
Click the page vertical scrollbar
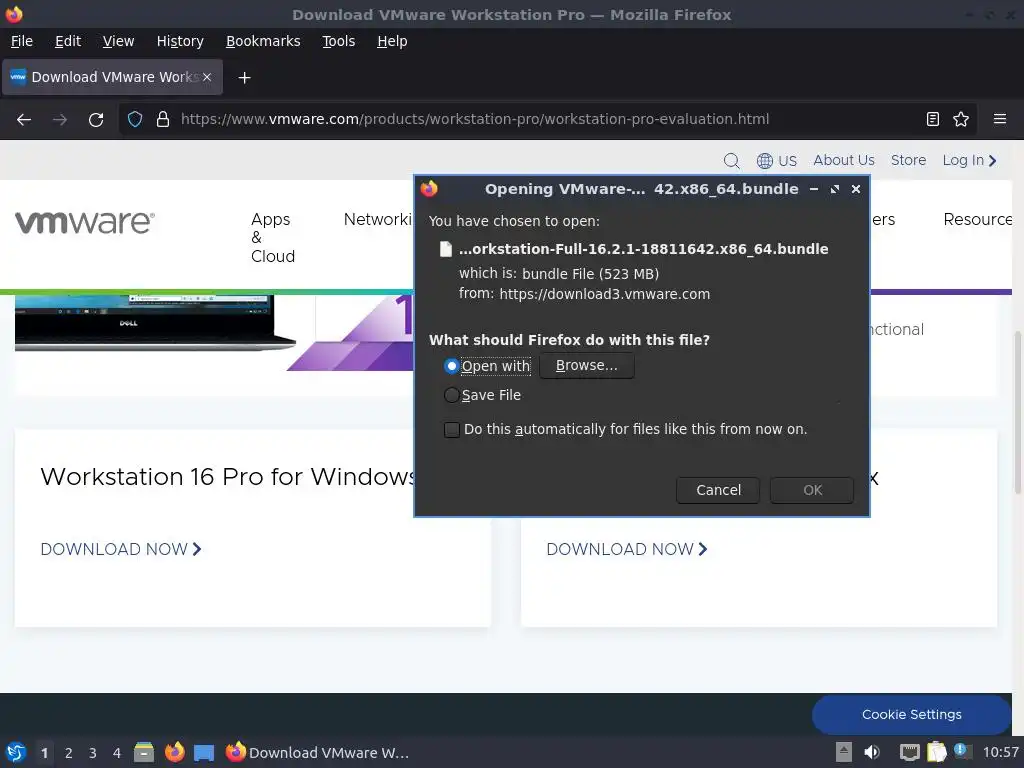[x=1017, y=411]
